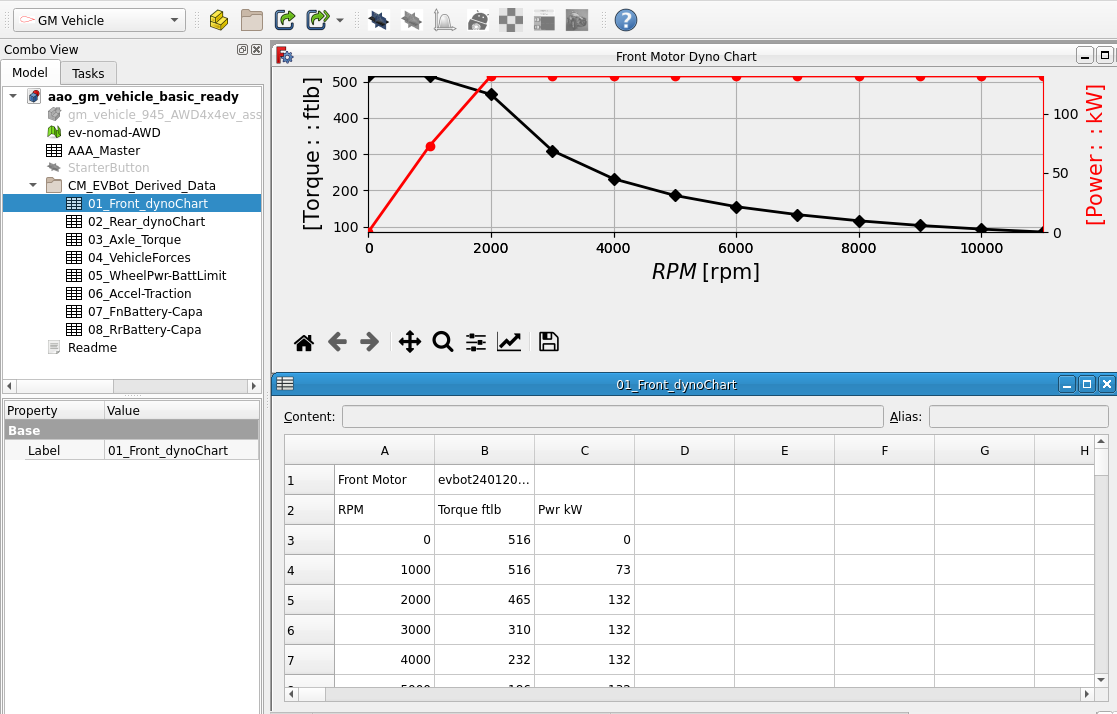The width and height of the screenshot is (1117, 714).
Task: Select the plot zoom magnifier tool
Action: (443, 342)
